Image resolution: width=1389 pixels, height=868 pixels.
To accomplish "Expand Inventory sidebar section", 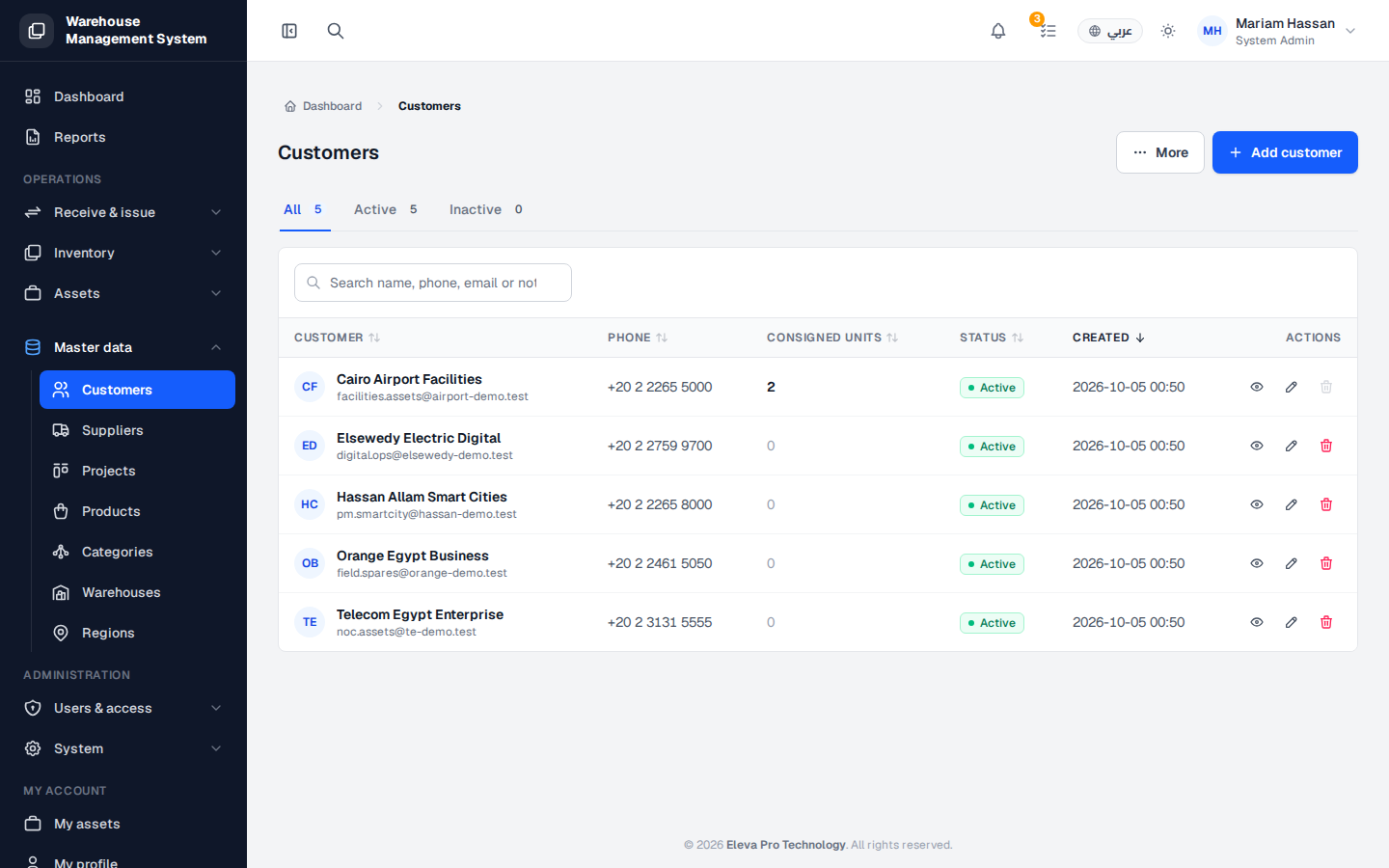I will point(123,253).
